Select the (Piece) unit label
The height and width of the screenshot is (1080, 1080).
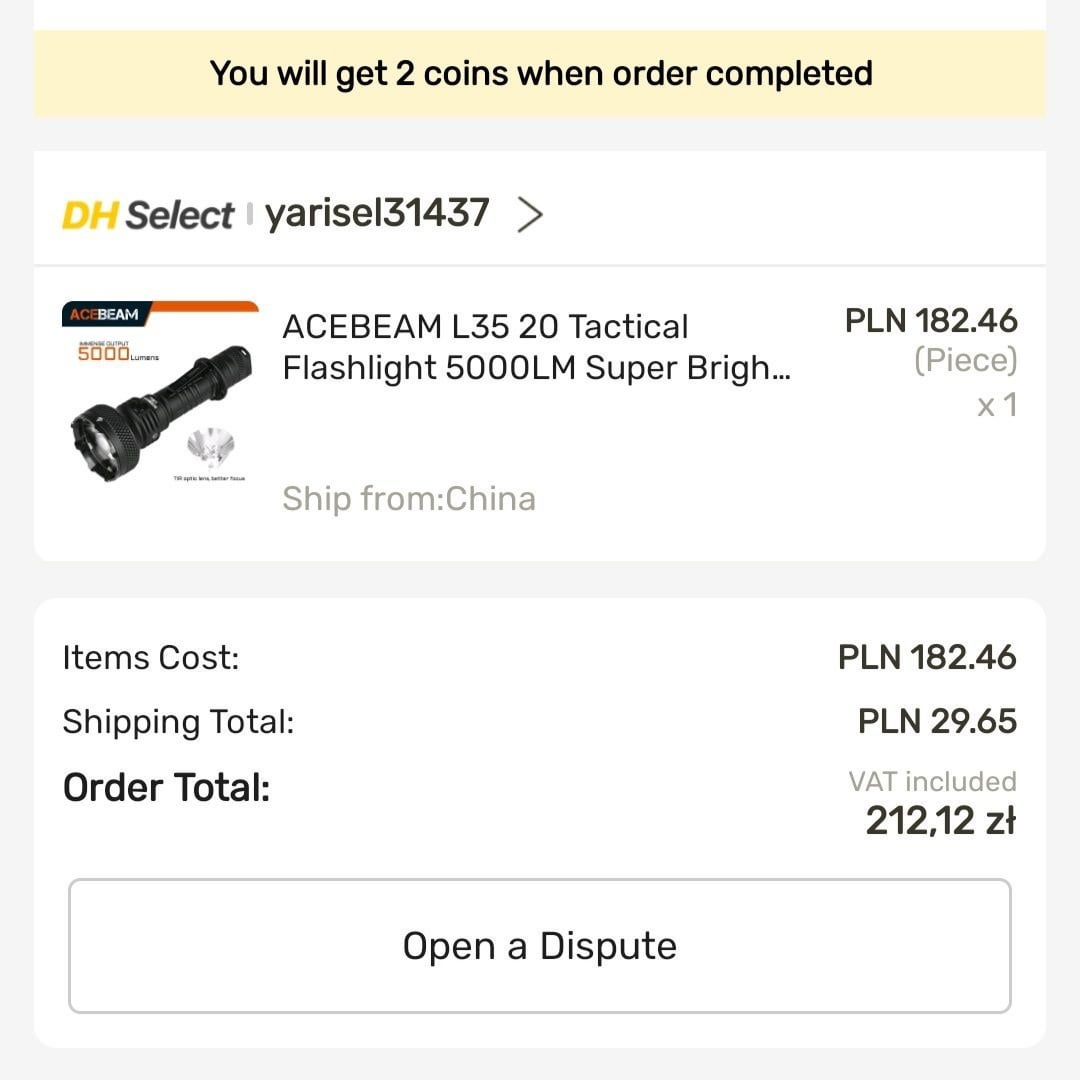point(965,361)
